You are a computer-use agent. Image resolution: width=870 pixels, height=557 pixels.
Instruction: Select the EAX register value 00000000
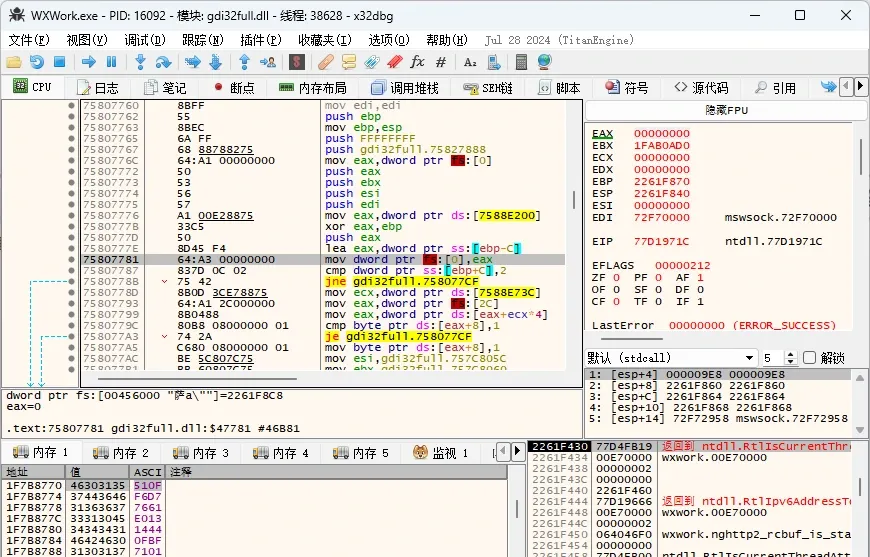[662, 134]
